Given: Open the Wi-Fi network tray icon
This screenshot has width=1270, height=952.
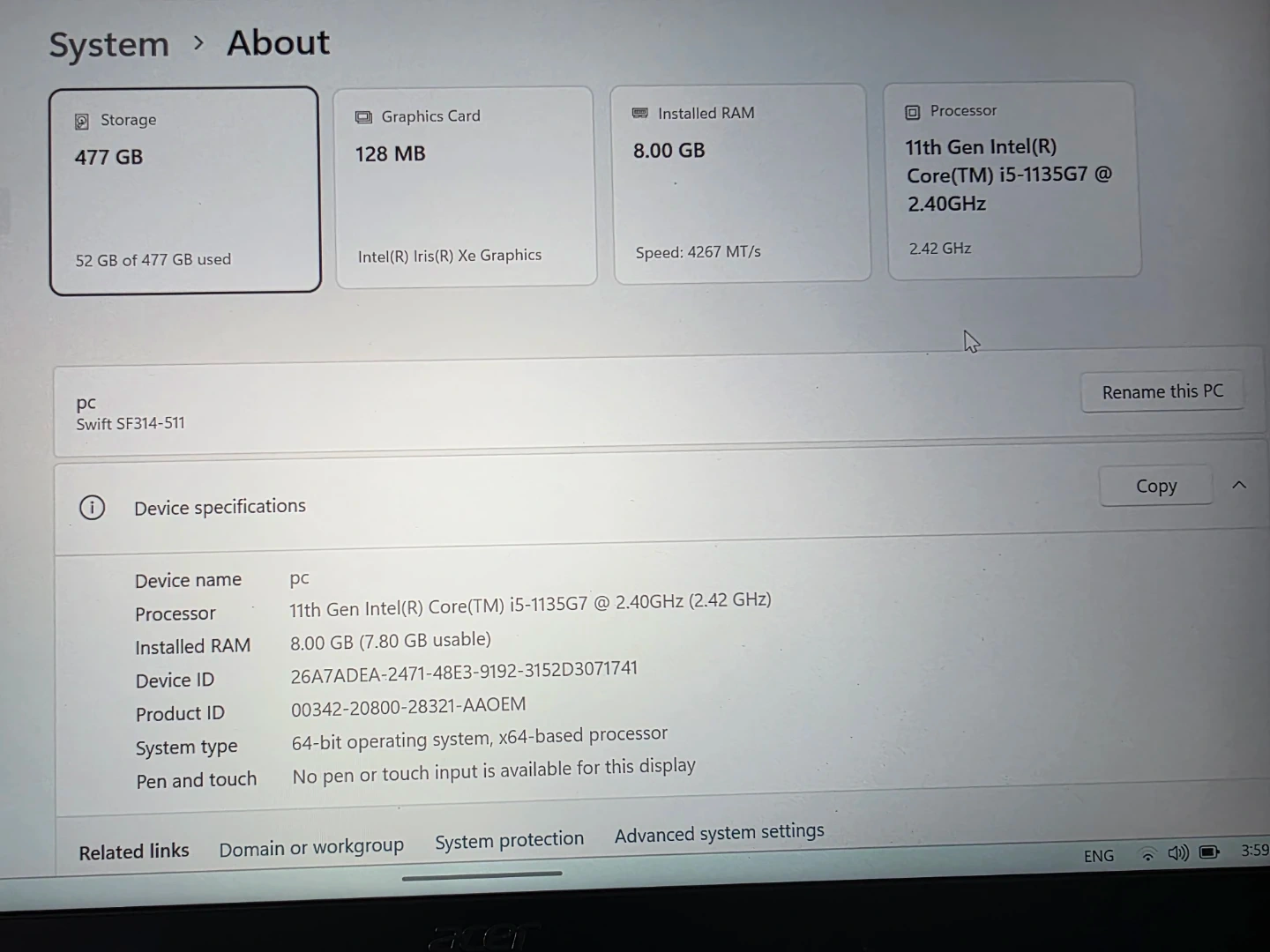Looking at the screenshot, I should (x=1147, y=853).
